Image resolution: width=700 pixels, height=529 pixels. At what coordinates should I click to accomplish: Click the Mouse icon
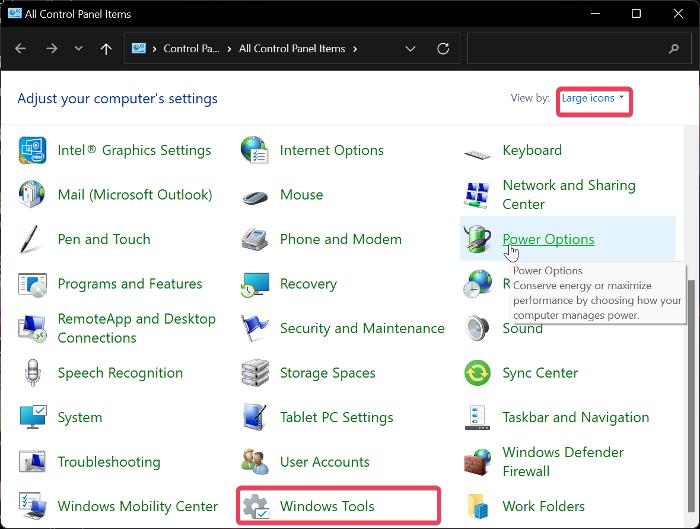pos(254,196)
